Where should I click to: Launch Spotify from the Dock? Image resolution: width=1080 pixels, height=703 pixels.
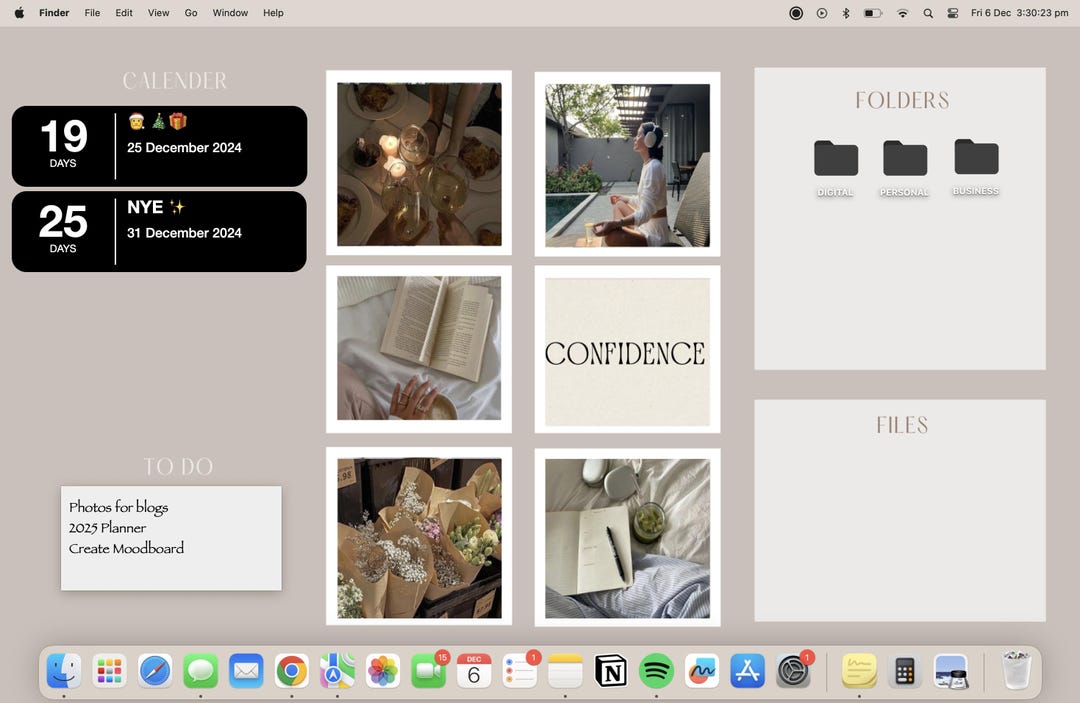coord(656,672)
